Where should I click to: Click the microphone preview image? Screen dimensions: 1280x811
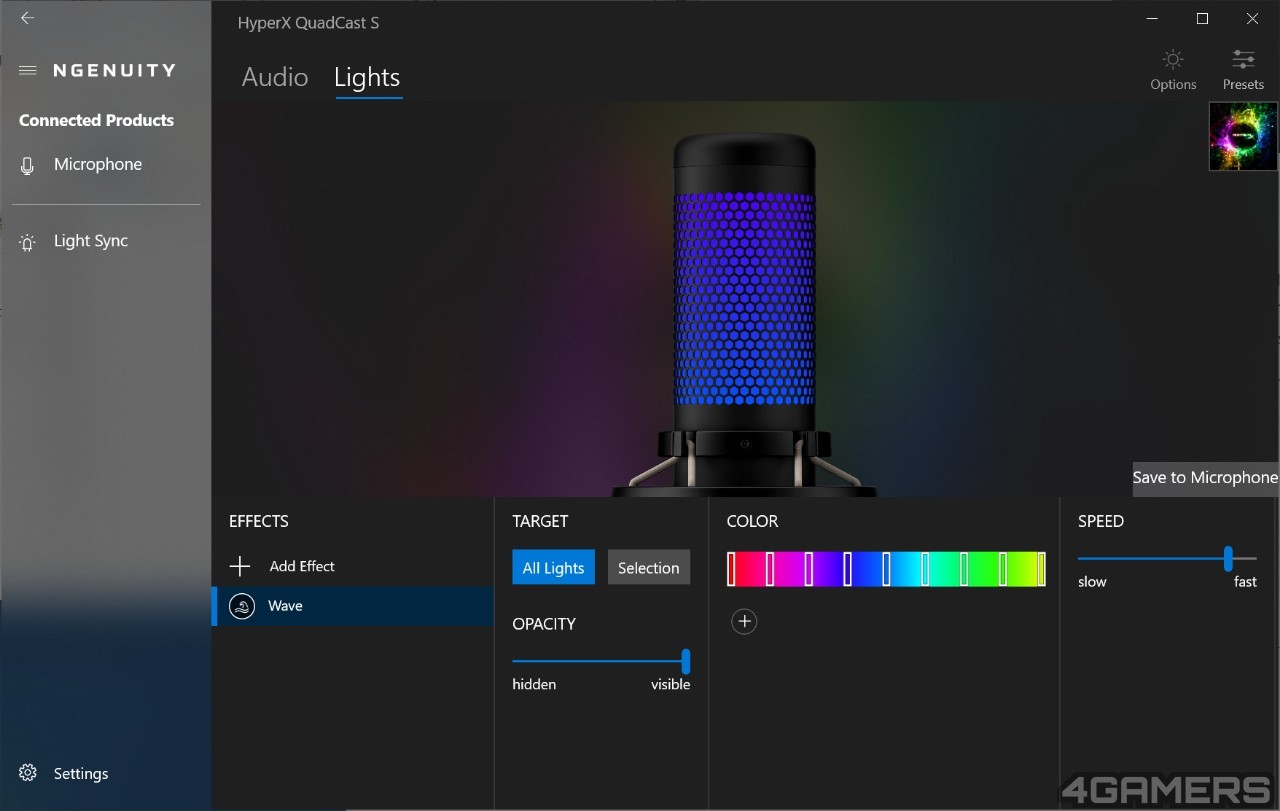(744, 315)
